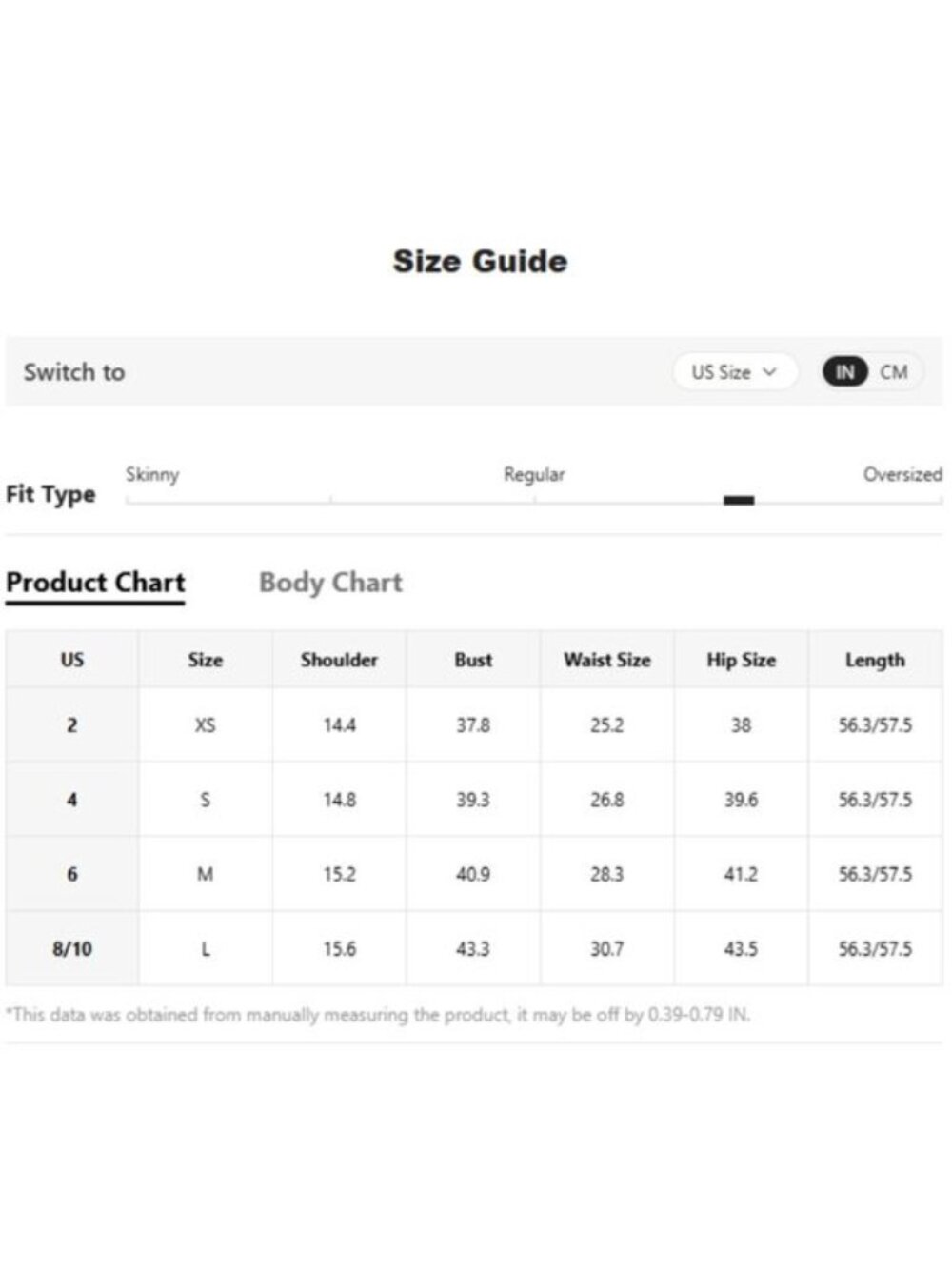Click the fit type indicator marker
This screenshot has width=952, height=1269.
click(739, 500)
